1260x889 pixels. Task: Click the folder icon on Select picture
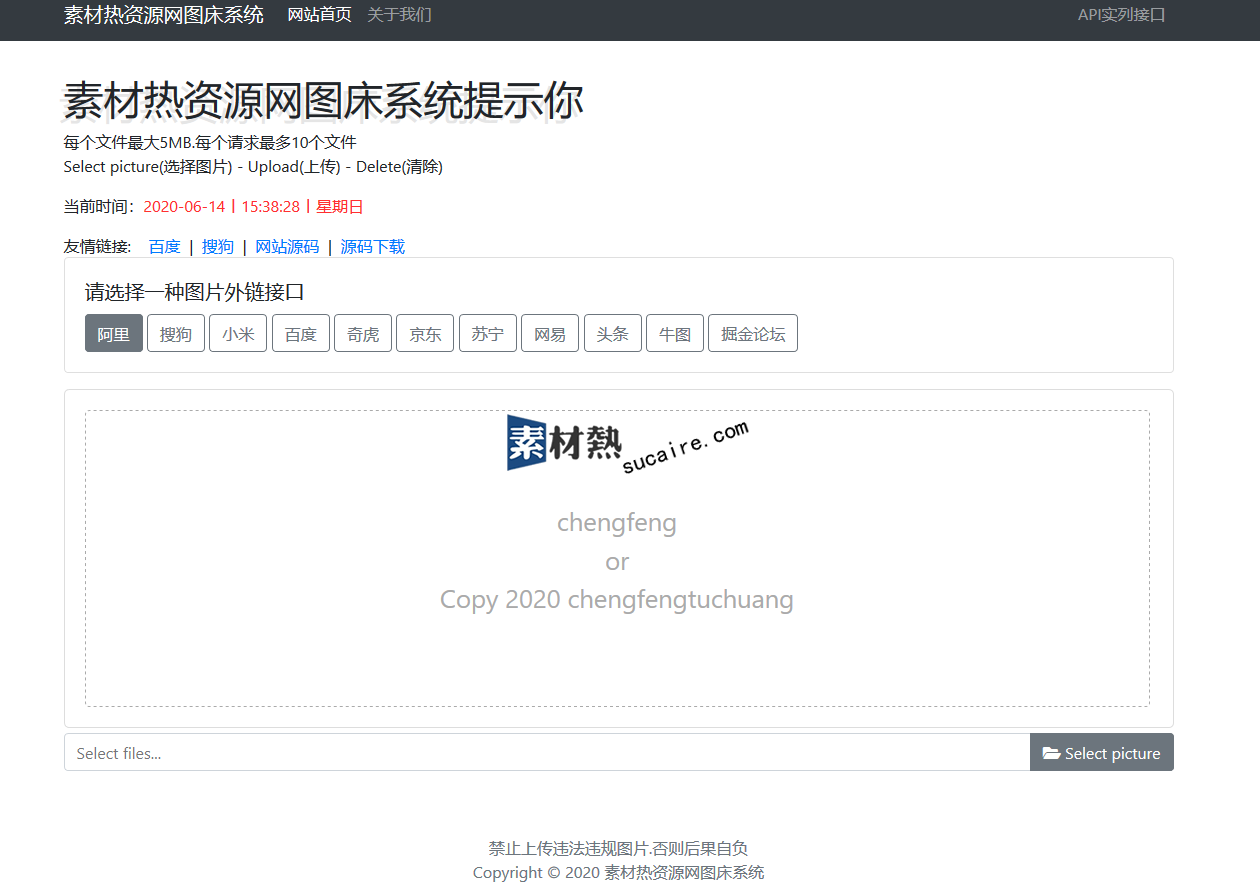point(1051,753)
